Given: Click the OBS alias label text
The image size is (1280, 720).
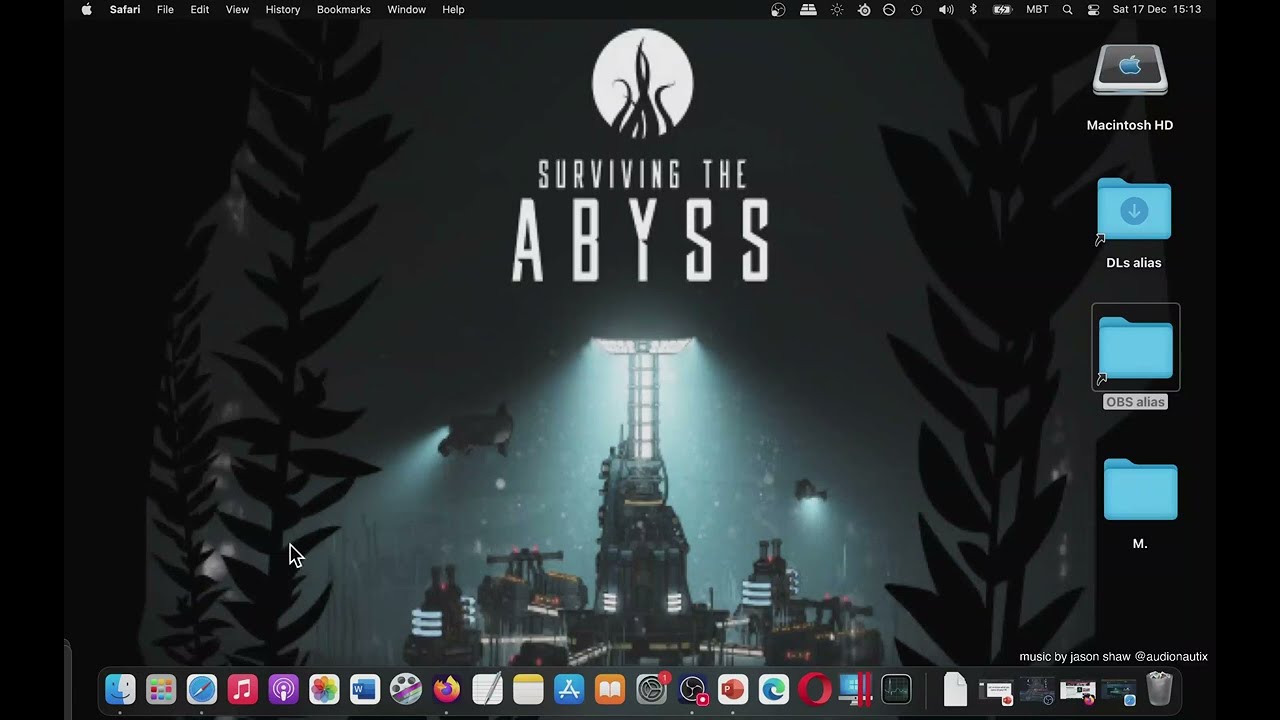Looking at the screenshot, I should click(x=1135, y=402).
